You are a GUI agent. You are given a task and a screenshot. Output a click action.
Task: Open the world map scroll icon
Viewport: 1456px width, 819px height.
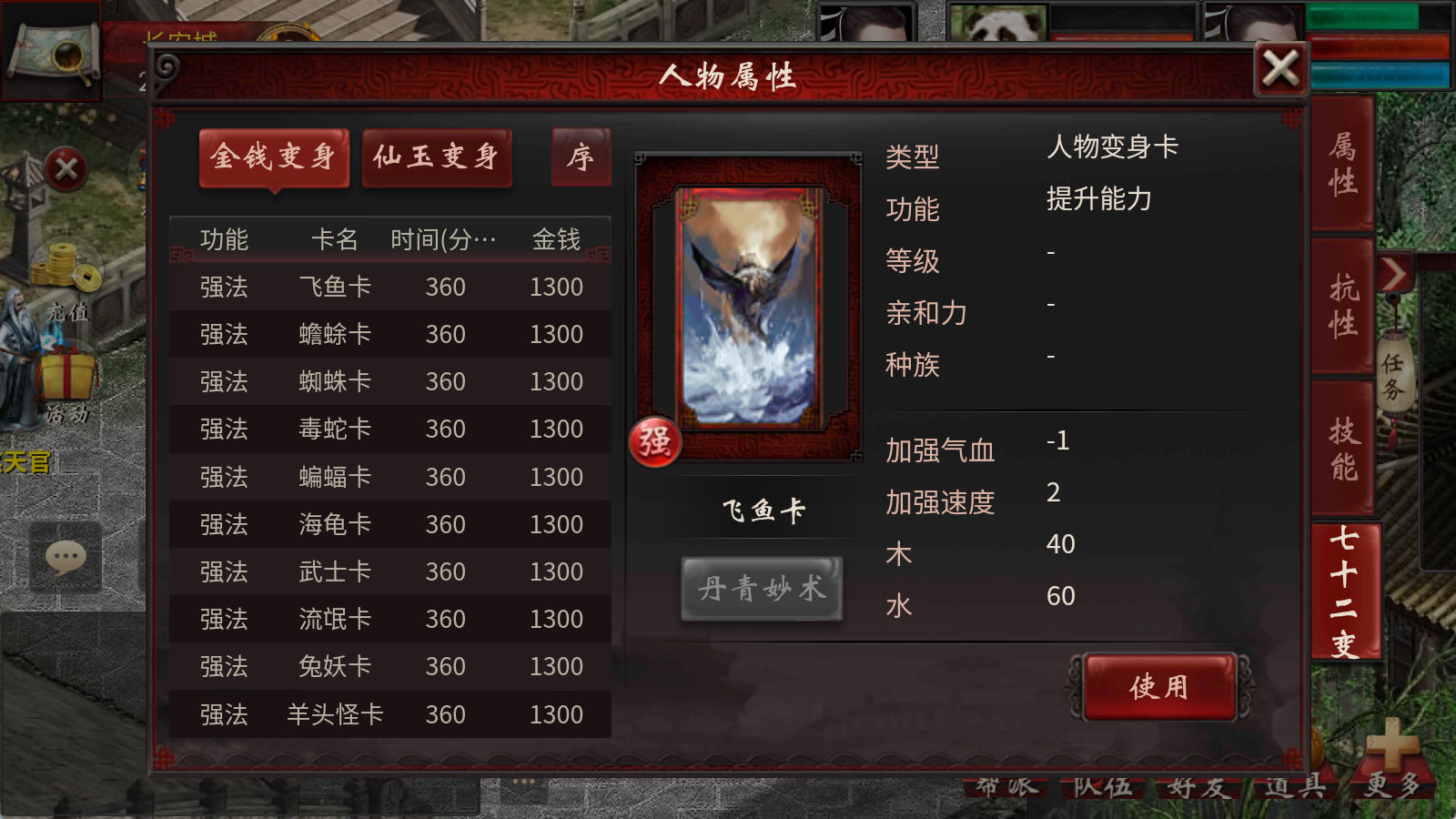tap(52, 52)
